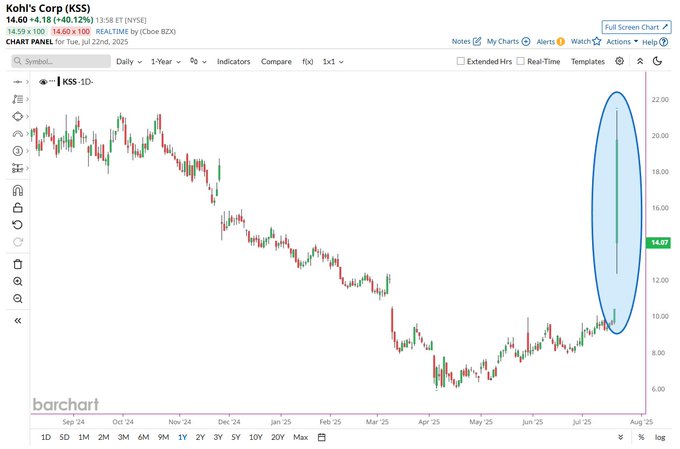Select the 5D range

click(64, 437)
